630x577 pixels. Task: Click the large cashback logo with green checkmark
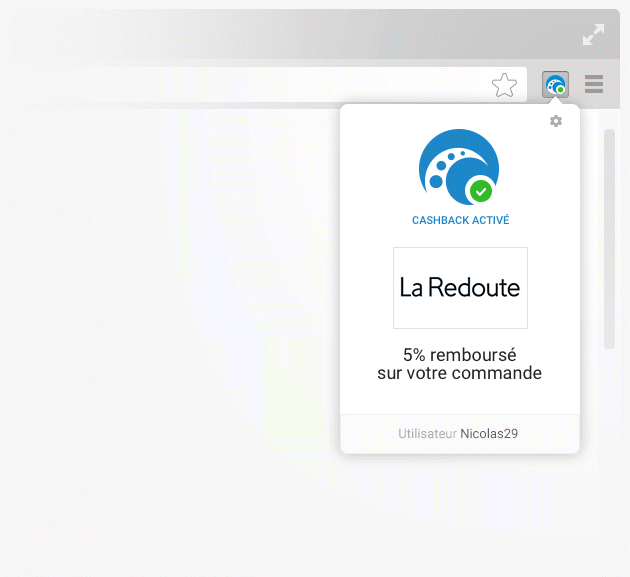point(459,167)
